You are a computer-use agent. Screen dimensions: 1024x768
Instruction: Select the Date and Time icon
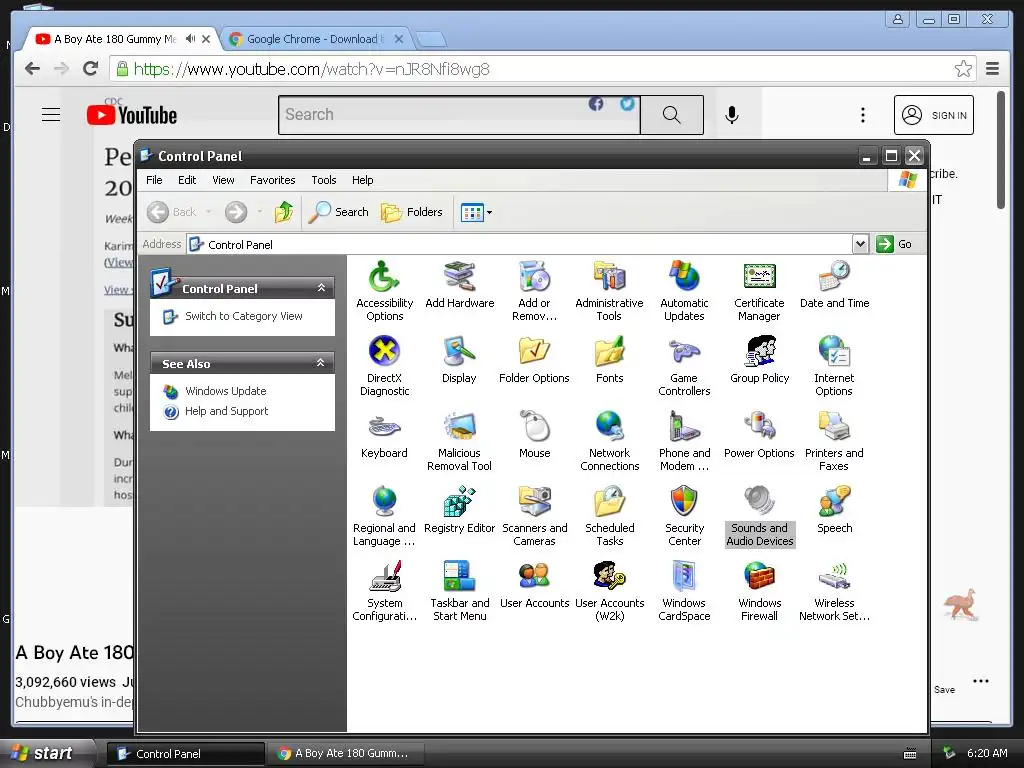[x=834, y=285]
